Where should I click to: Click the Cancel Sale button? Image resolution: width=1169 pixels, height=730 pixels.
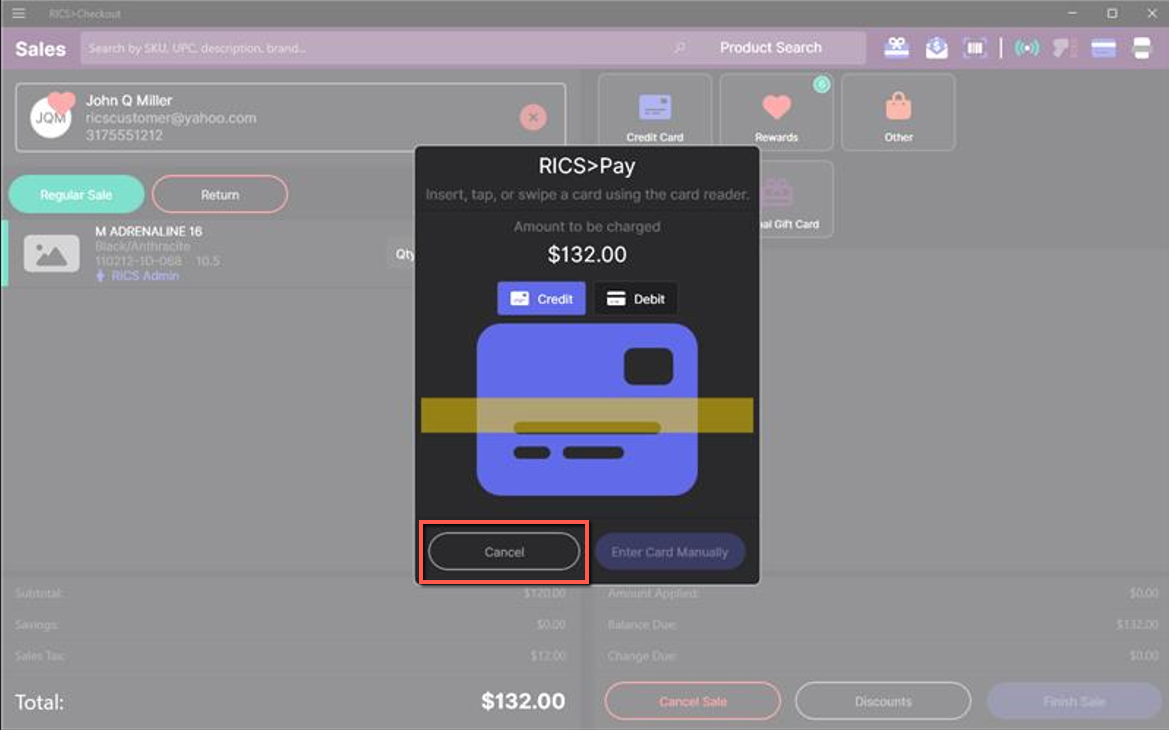(693, 702)
